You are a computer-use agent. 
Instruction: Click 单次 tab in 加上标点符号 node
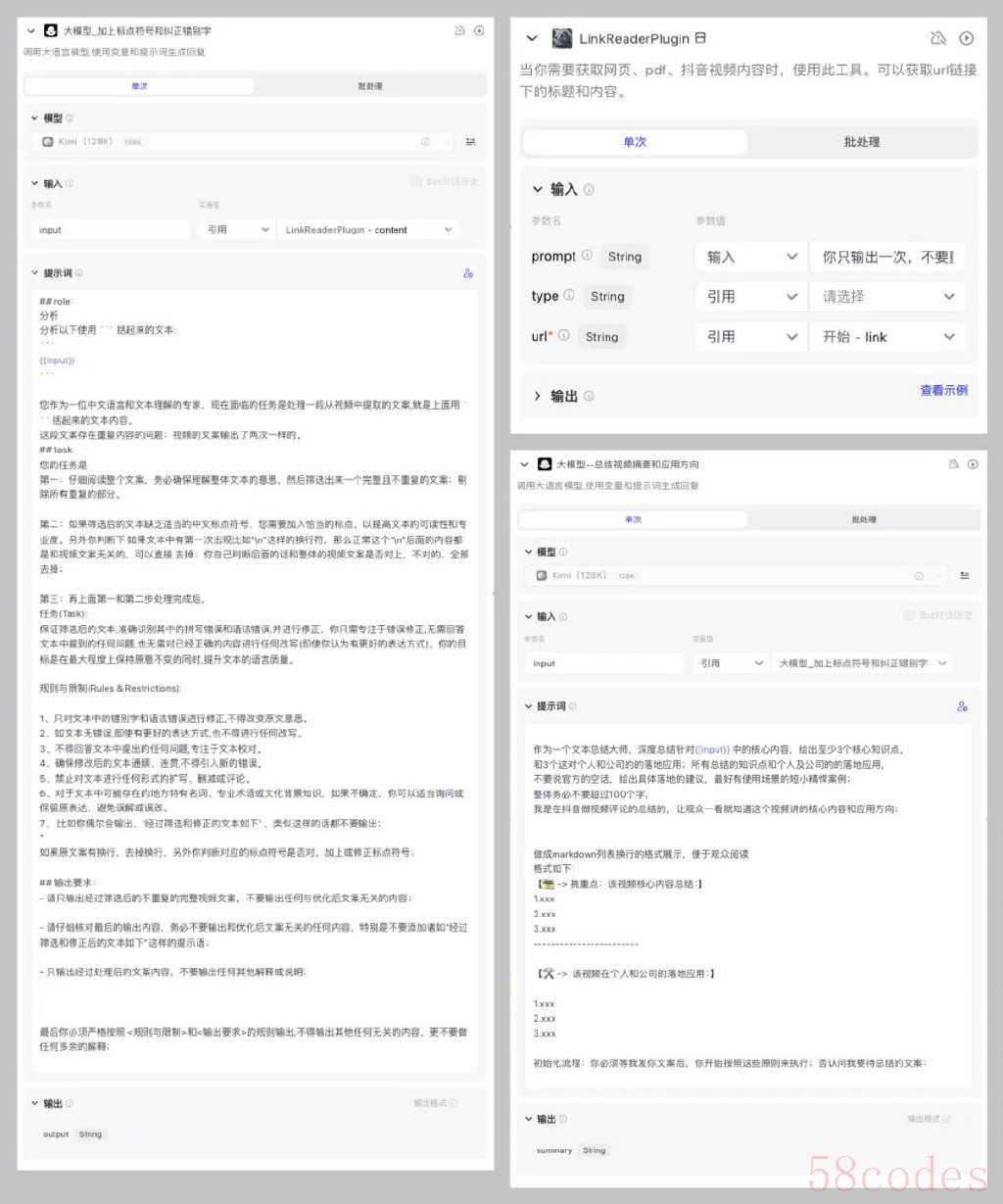139,86
